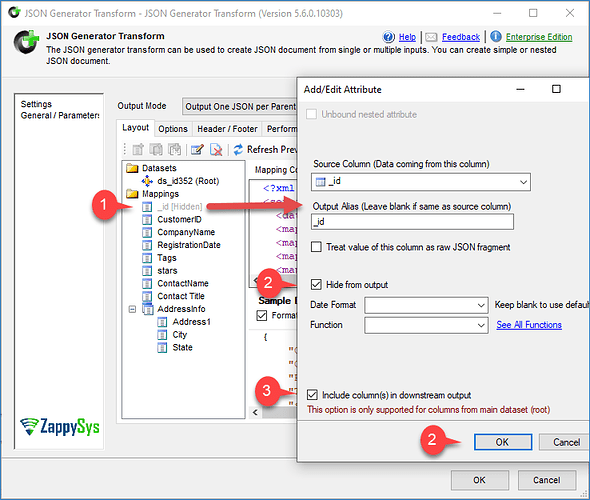Click the State column icon
The width and height of the screenshot is (590, 500).
pyautogui.click(x=162, y=348)
